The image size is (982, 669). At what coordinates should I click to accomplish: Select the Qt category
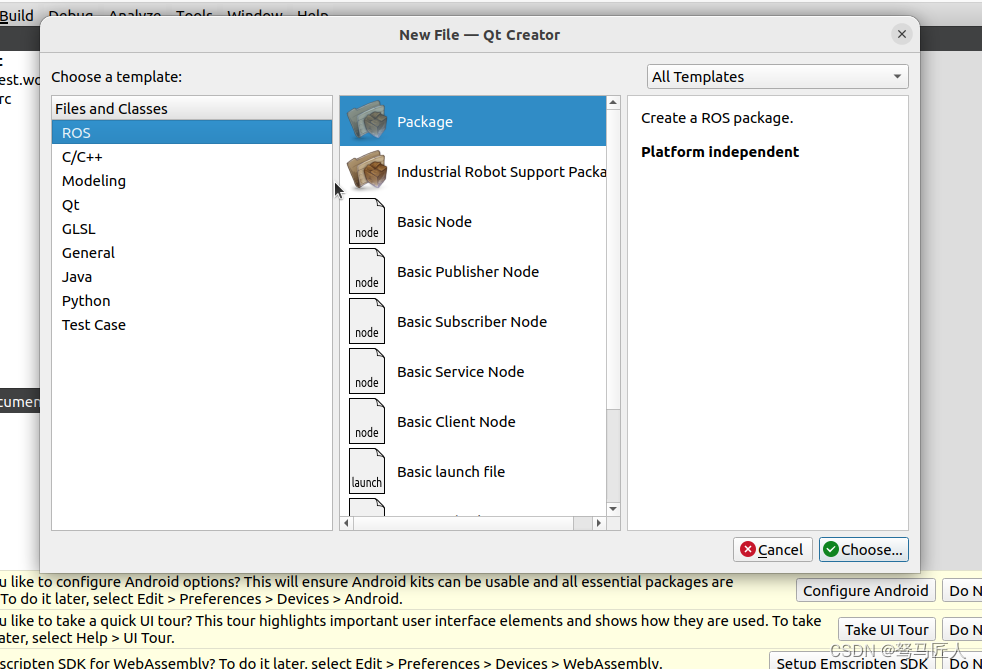click(192, 205)
